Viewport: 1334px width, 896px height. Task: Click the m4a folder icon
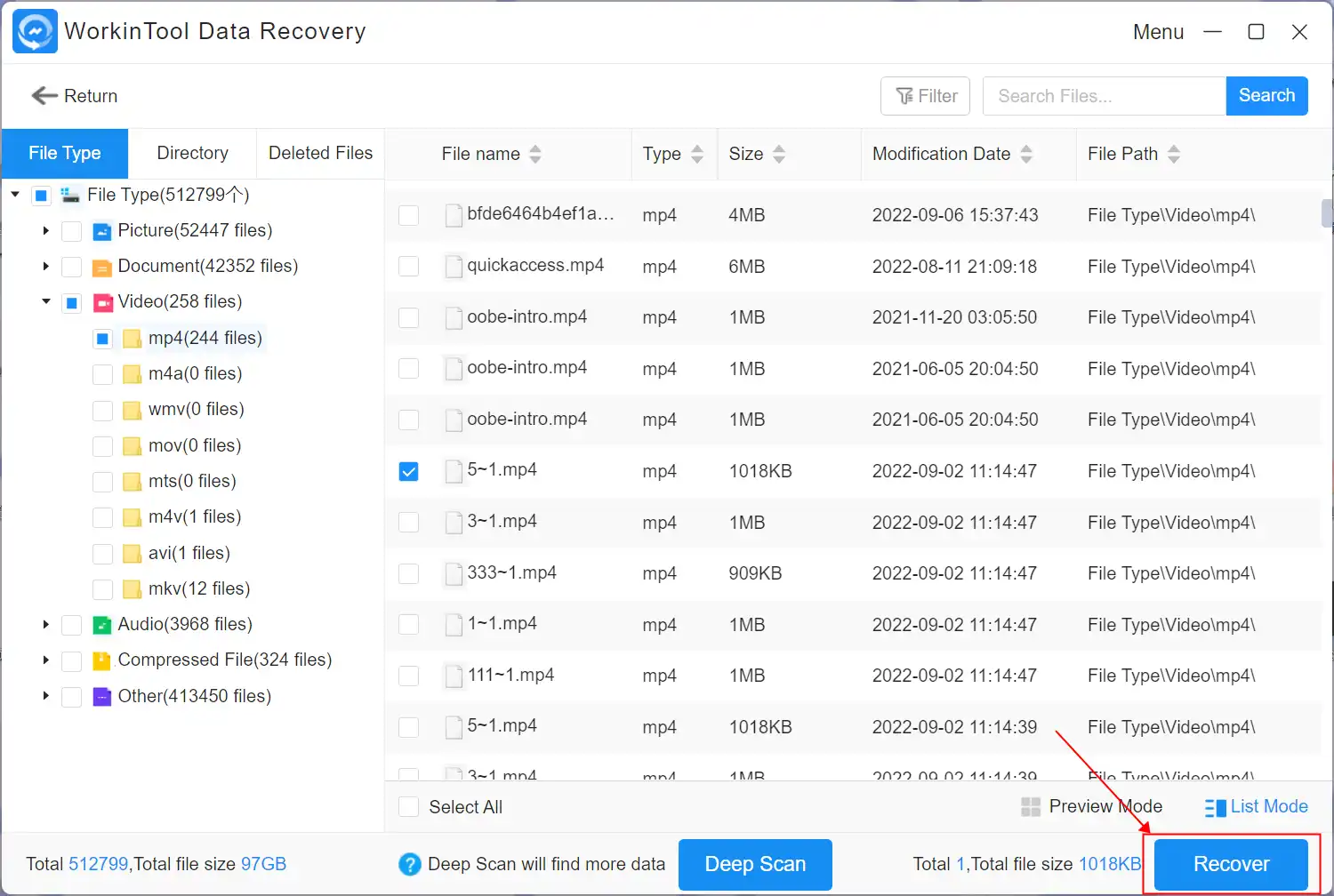point(133,374)
